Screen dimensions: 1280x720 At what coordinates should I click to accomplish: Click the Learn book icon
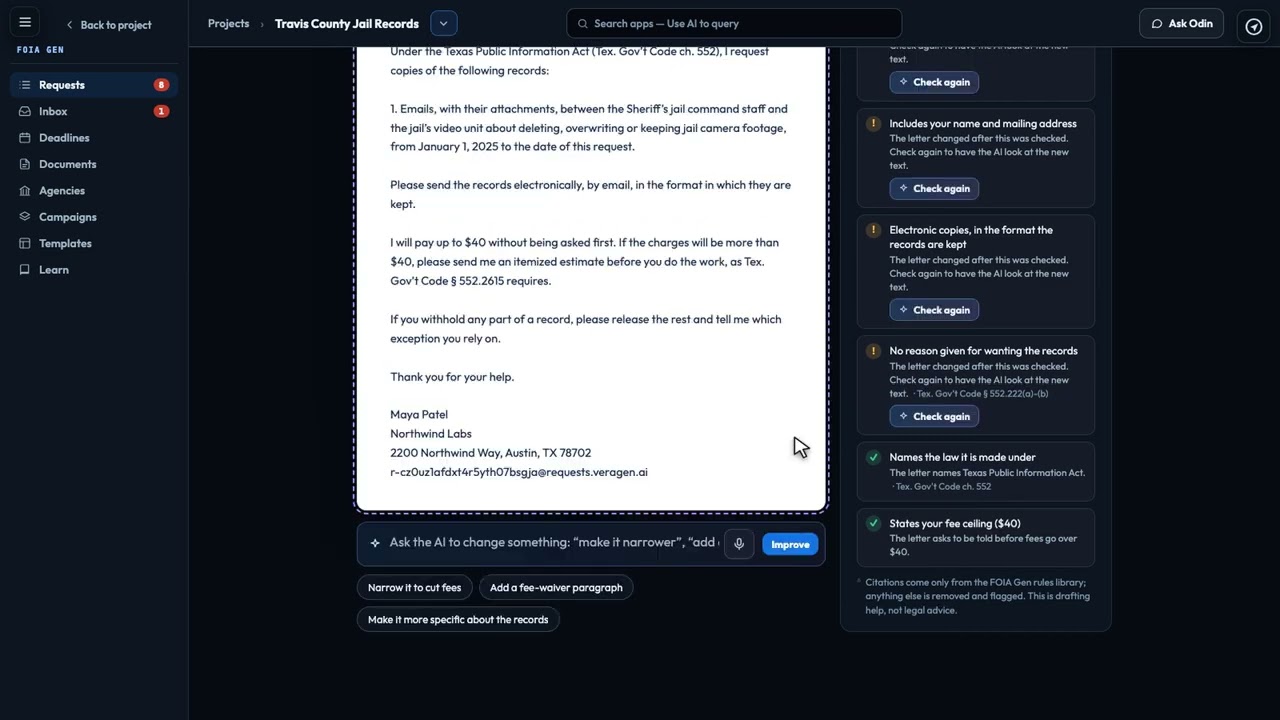click(x=25, y=270)
